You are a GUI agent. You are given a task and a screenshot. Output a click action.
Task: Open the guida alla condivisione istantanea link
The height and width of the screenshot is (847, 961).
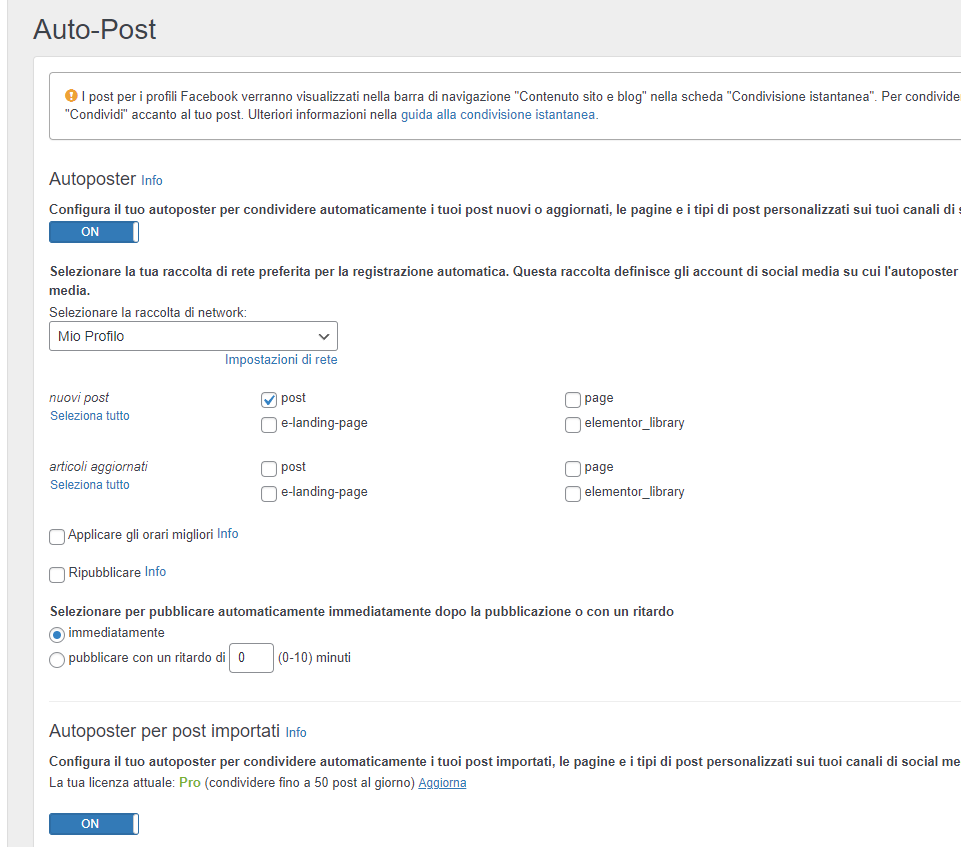499,115
